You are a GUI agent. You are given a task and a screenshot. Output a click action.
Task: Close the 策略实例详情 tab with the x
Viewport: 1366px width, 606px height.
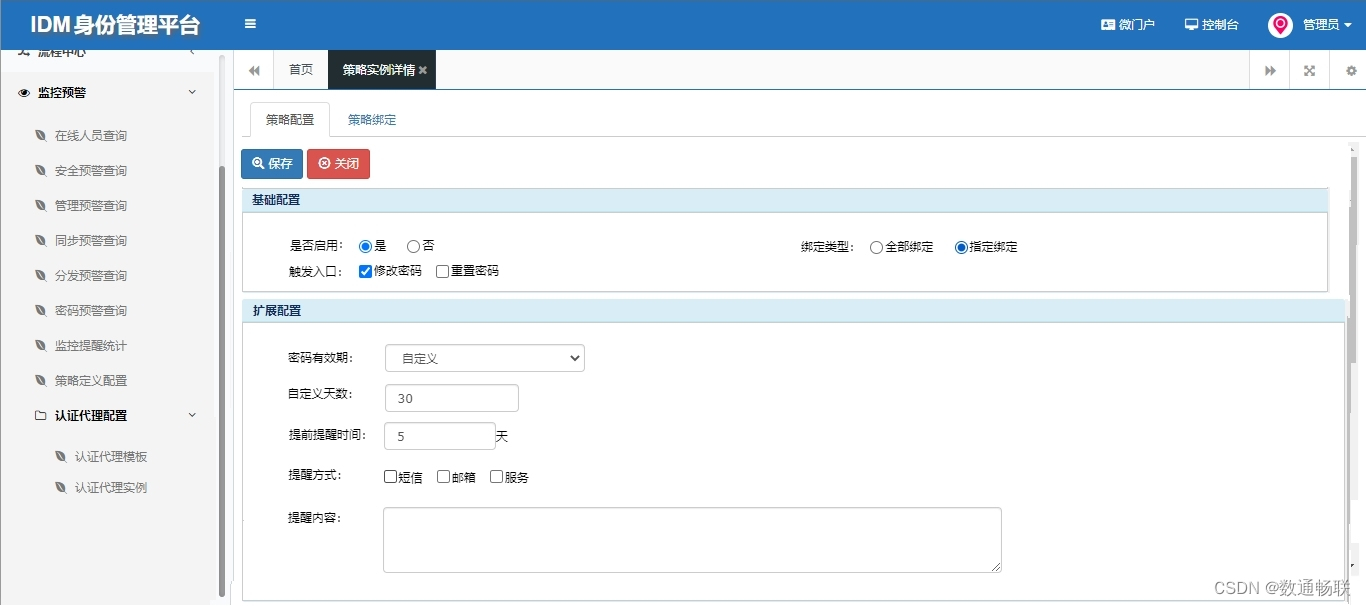tap(423, 70)
